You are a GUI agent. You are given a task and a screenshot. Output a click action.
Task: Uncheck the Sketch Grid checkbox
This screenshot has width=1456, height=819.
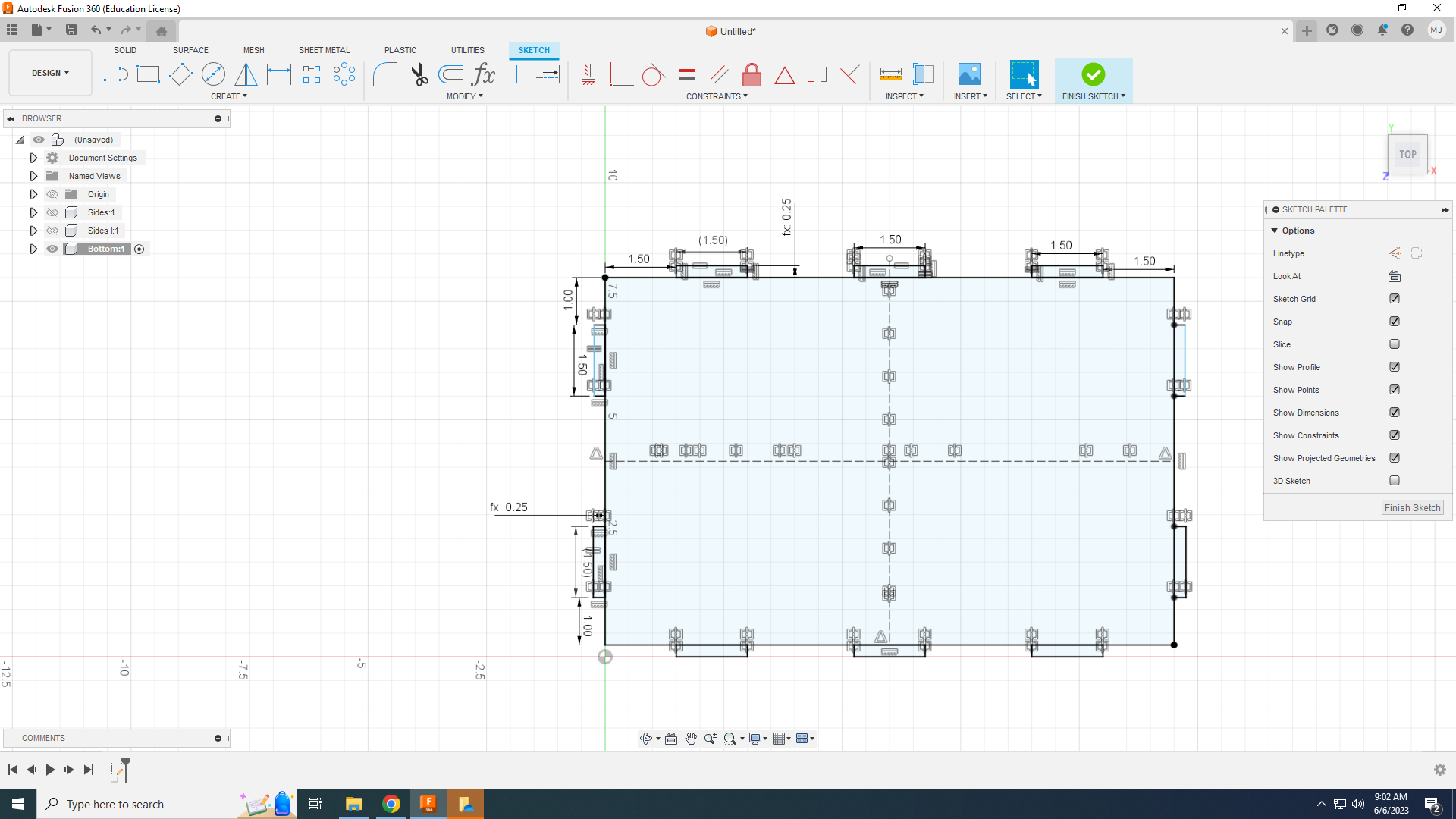coord(1394,299)
